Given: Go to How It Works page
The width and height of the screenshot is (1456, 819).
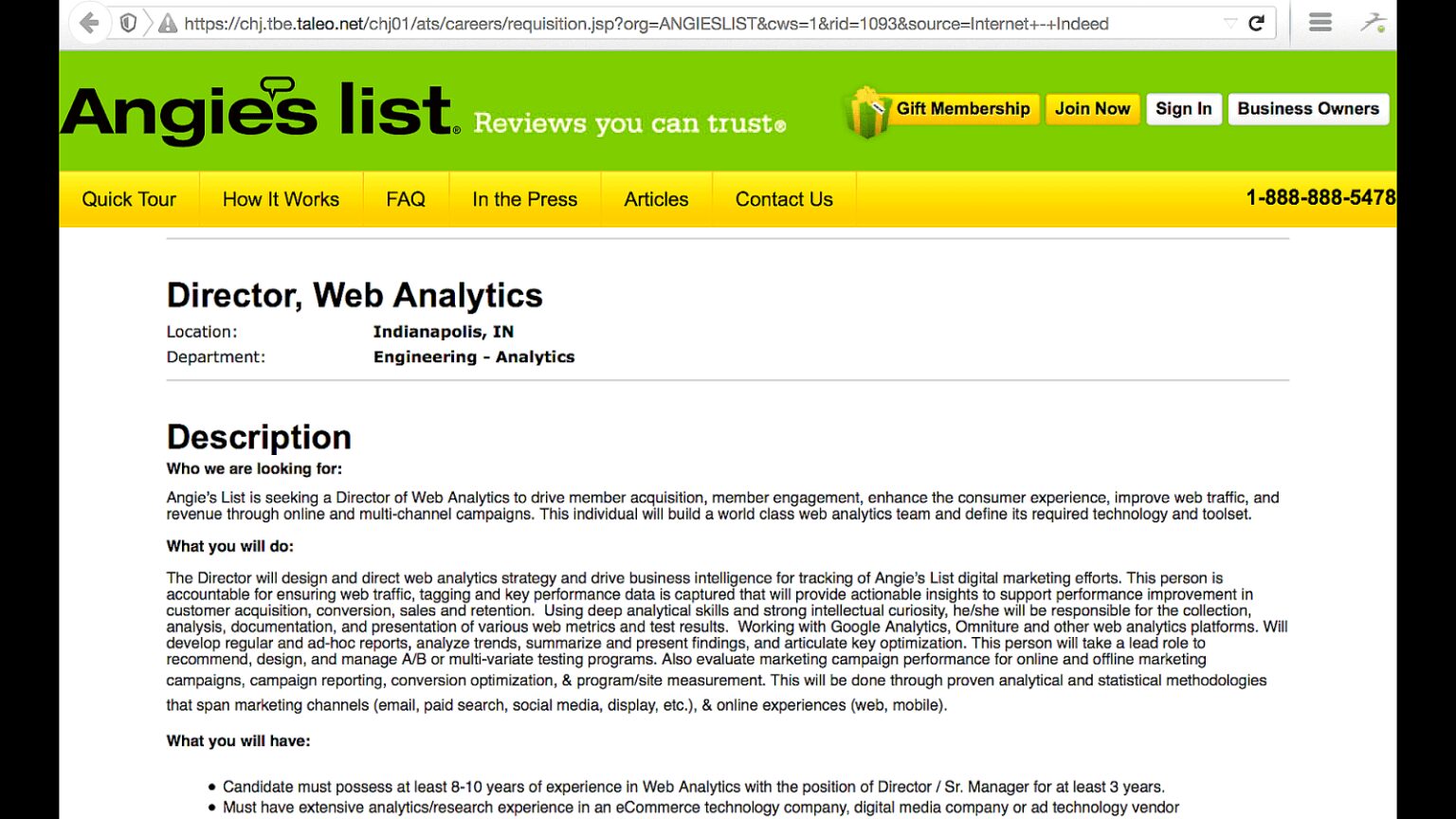Looking at the screenshot, I should coord(281,199).
